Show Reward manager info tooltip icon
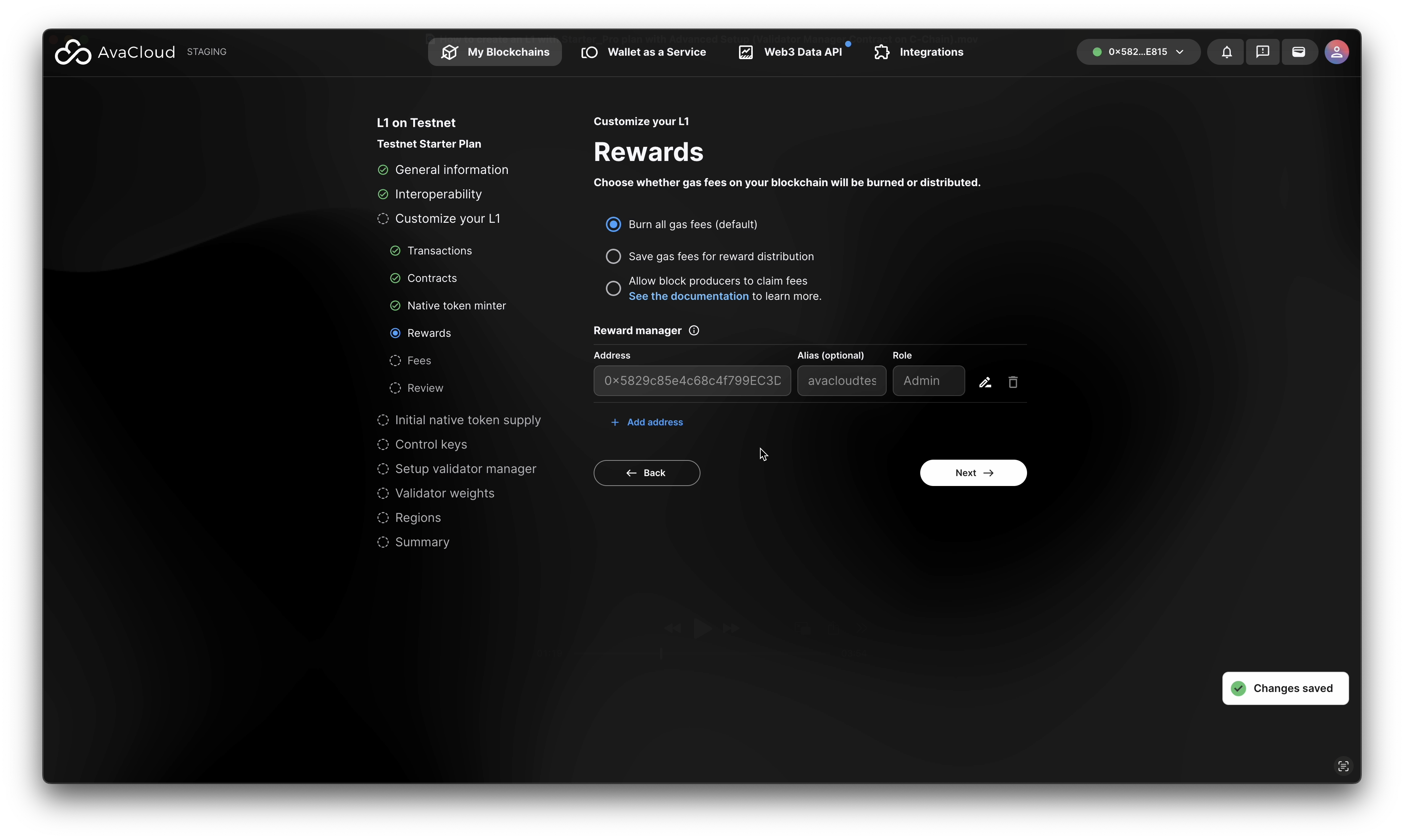 pos(694,331)
